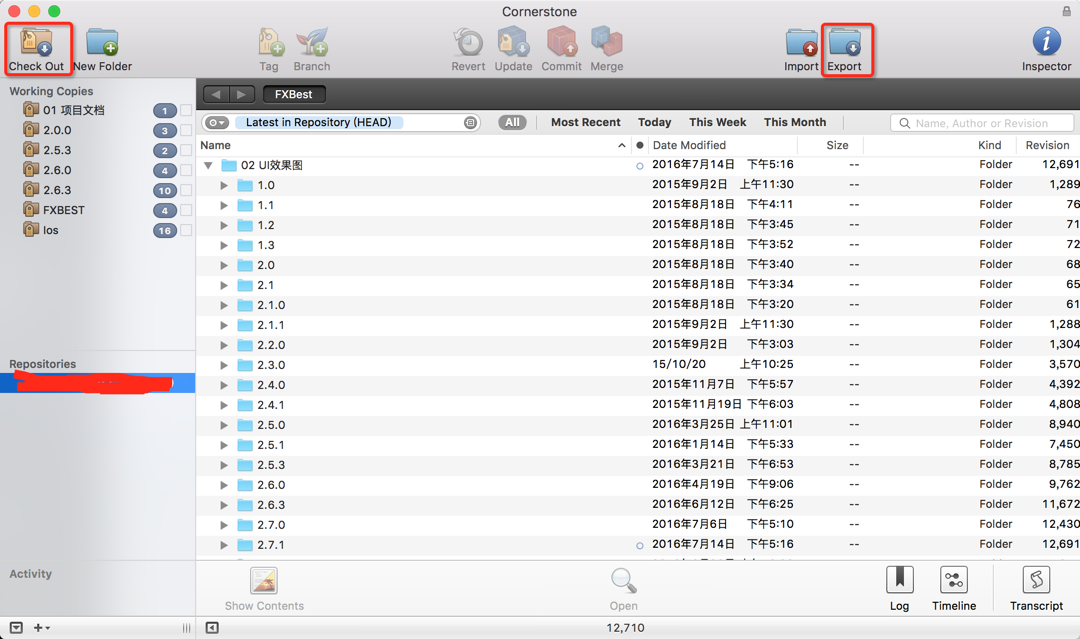This screenshot has height=639, width=1080.
Task: Tick the checkbox next to 2.0.0 working copy
Action: coord(186,130)
